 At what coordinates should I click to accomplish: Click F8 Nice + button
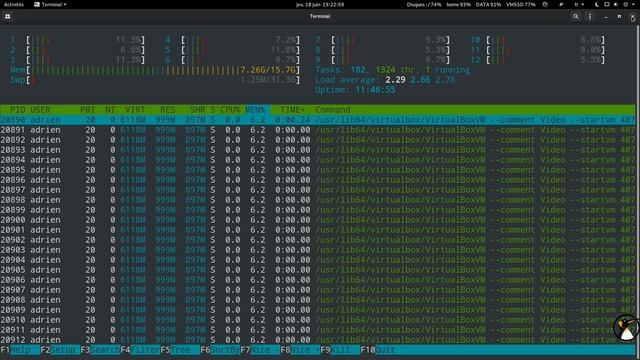tap(300, 350)
